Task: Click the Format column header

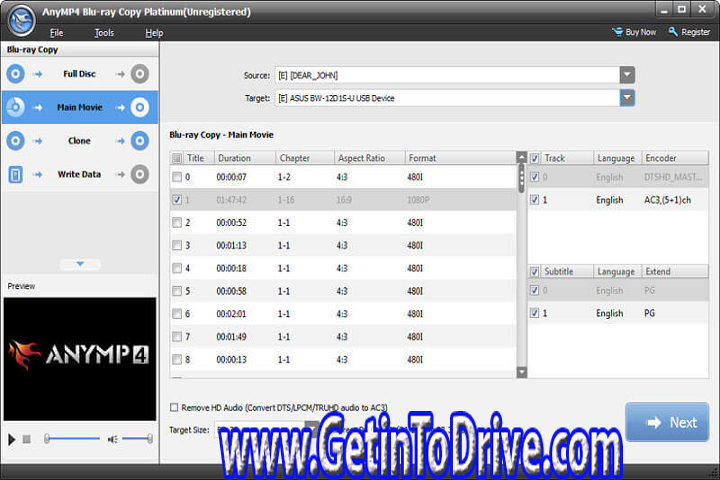Action: (x=460, y=158)
